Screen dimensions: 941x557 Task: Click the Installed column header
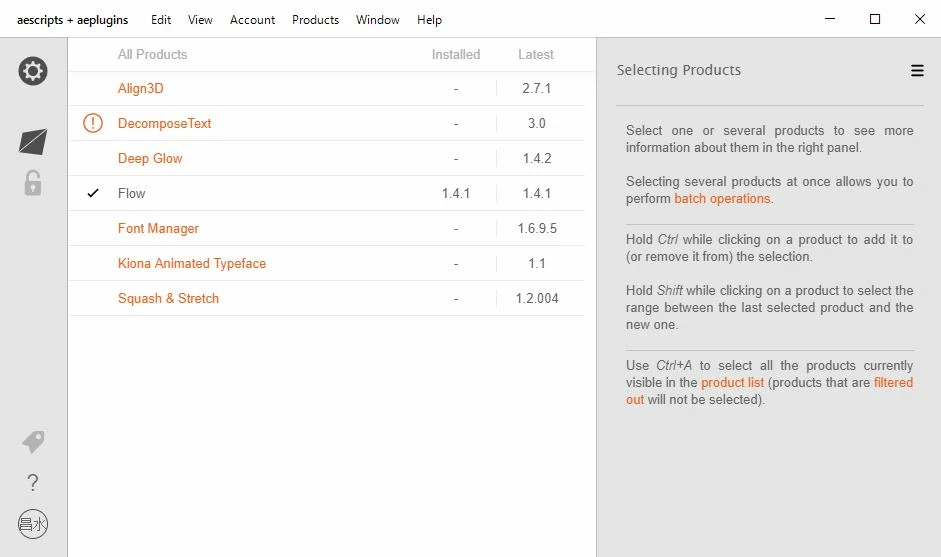pos(456,55)
